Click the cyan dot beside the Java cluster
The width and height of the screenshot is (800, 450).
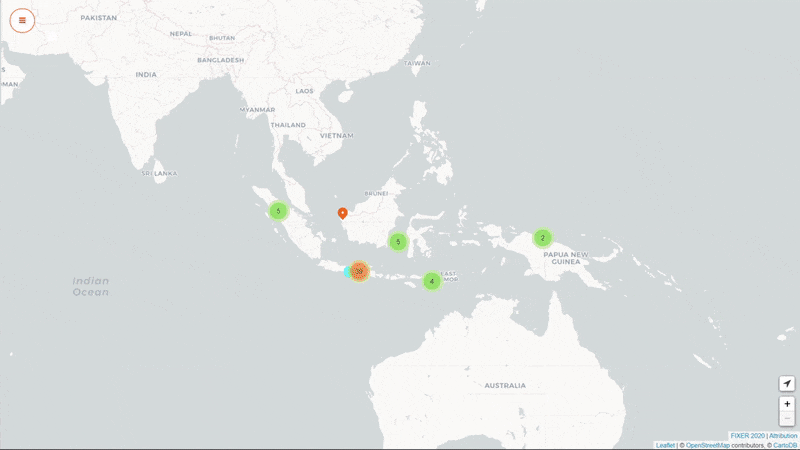[x=346, y=272]
